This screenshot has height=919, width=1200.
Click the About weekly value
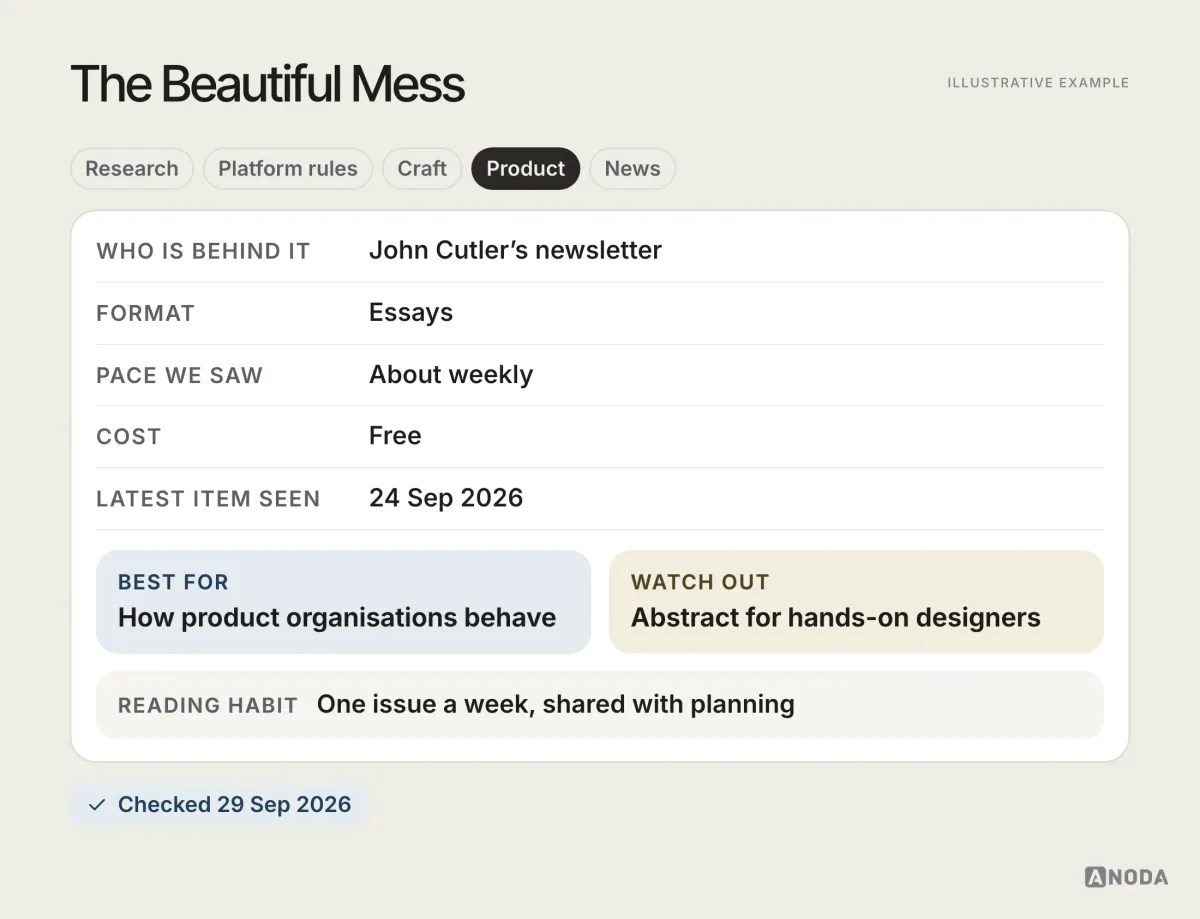coord(451,375)
